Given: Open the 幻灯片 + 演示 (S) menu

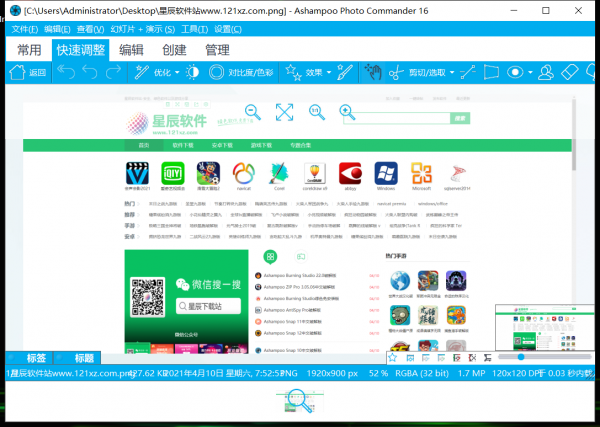Looking at the screenshot, I should coord(142,29).
